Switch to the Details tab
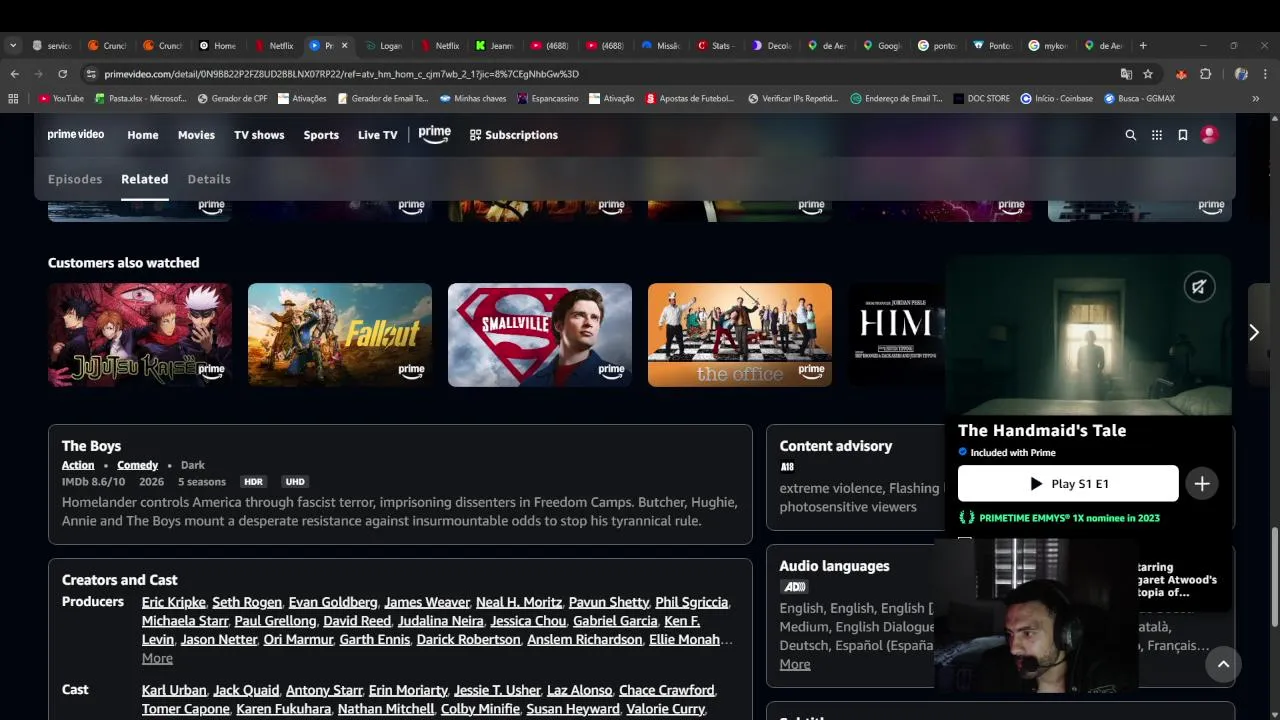The width and height of the screenshot is (1280, 720). tap(209, 179)
